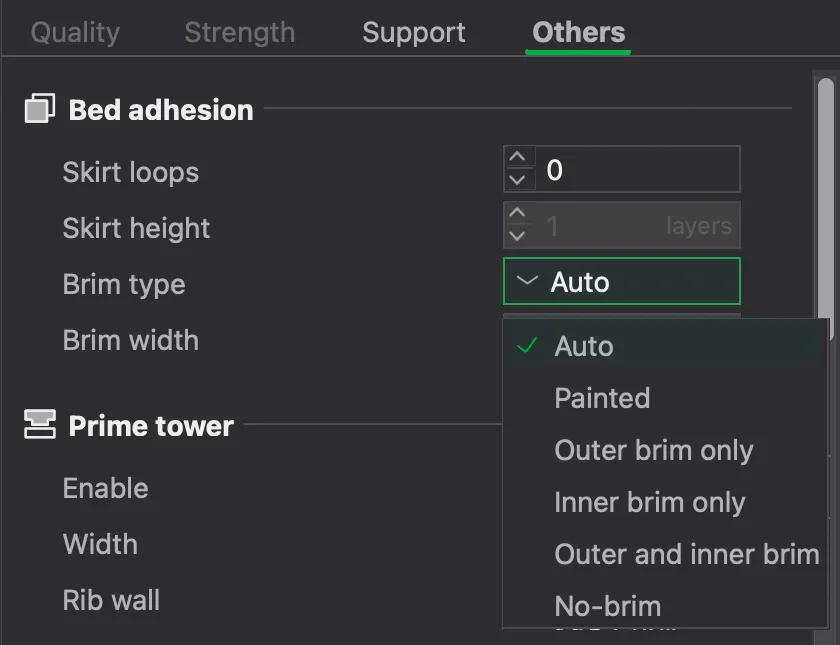Collapse the Brim type dropdown
This screenshot has height=645, width=840.
[x=621, y=281]
